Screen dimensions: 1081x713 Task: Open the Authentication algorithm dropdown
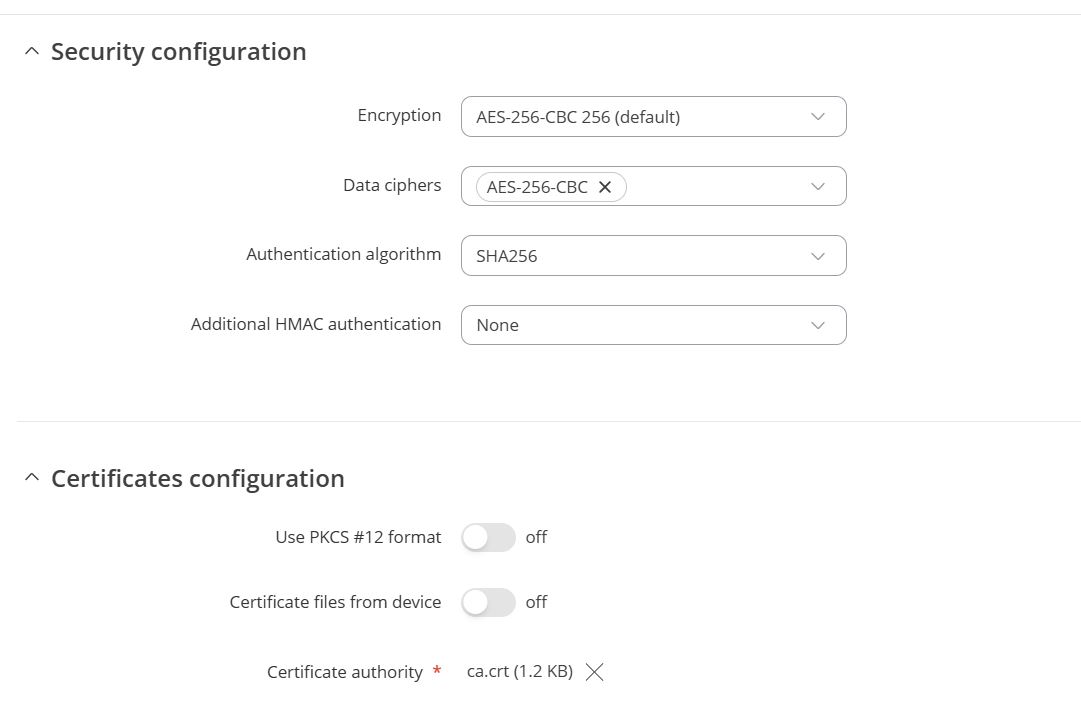point(653,256)
